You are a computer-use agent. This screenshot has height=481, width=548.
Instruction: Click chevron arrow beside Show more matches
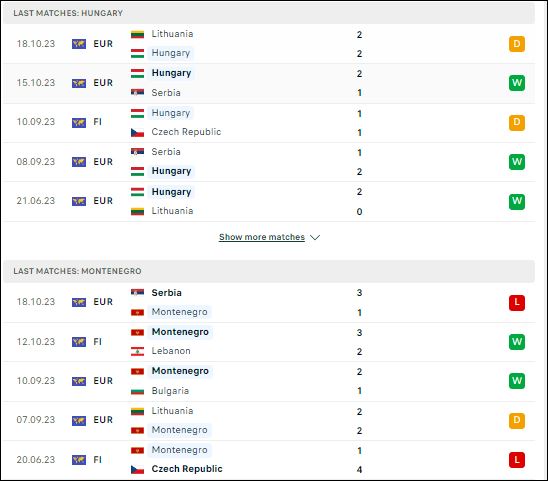[315, 237]
